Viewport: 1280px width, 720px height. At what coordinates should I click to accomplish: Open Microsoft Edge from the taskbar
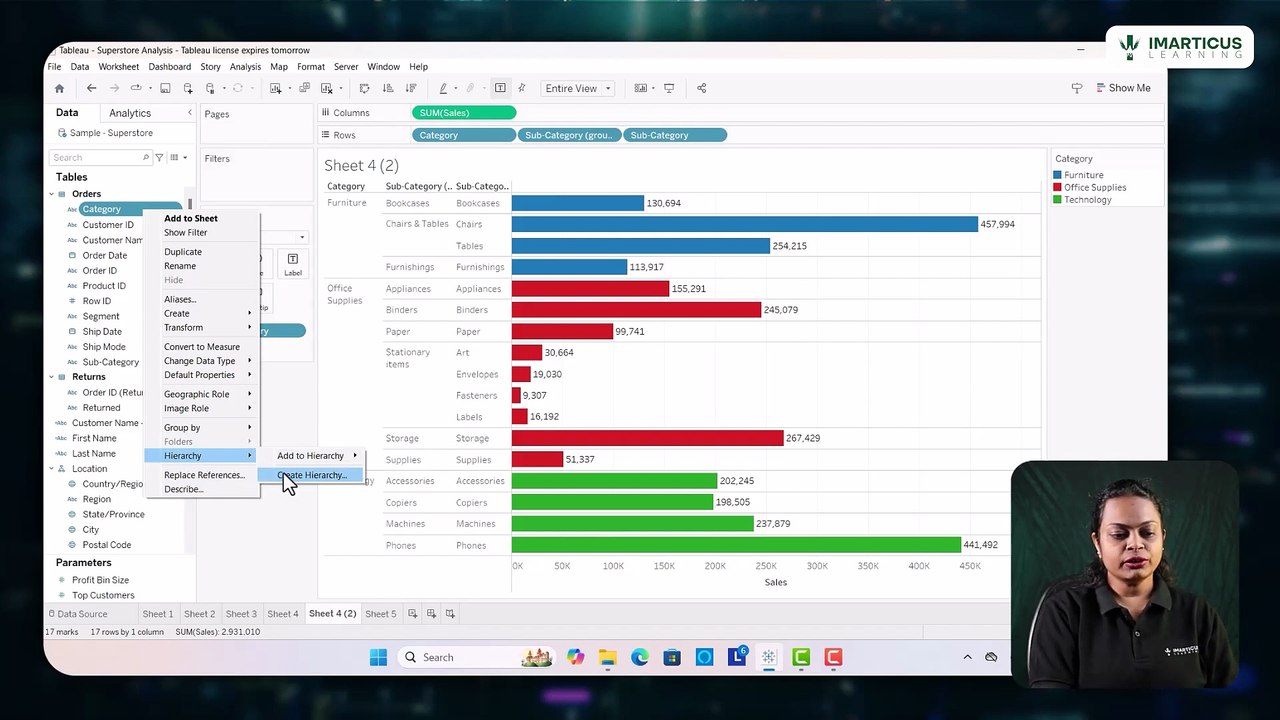640,657
